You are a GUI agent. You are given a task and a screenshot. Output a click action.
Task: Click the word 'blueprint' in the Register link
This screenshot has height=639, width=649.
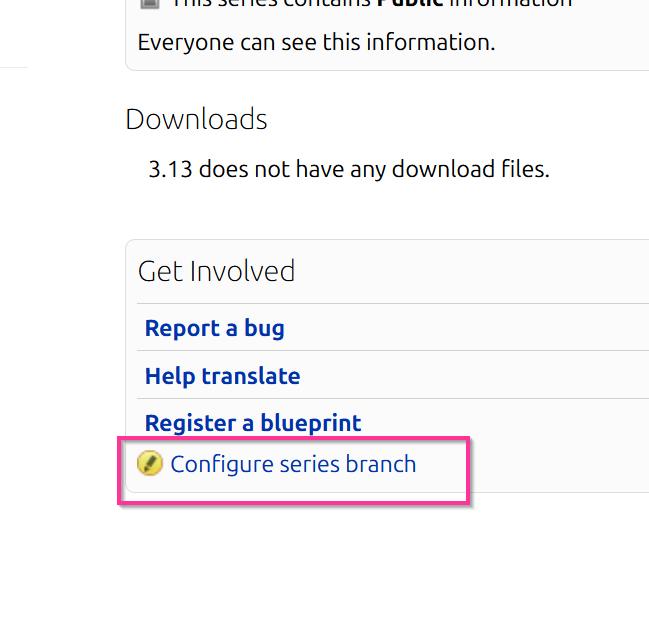coord(311,423)
